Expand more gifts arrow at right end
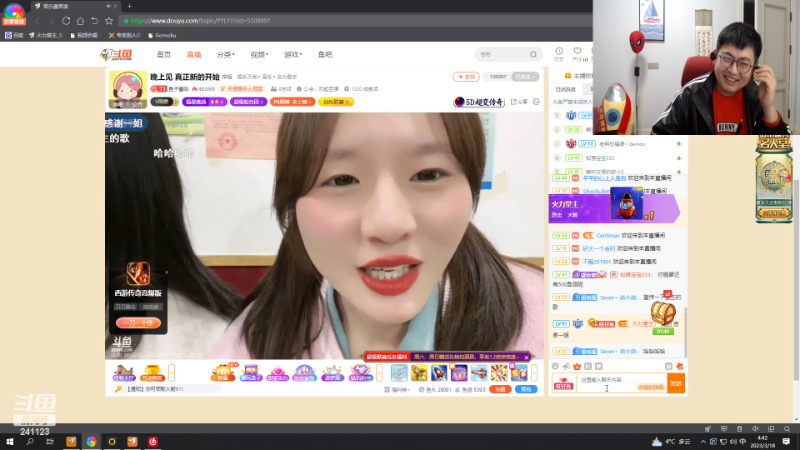800x450 pixels. (534, 373)
